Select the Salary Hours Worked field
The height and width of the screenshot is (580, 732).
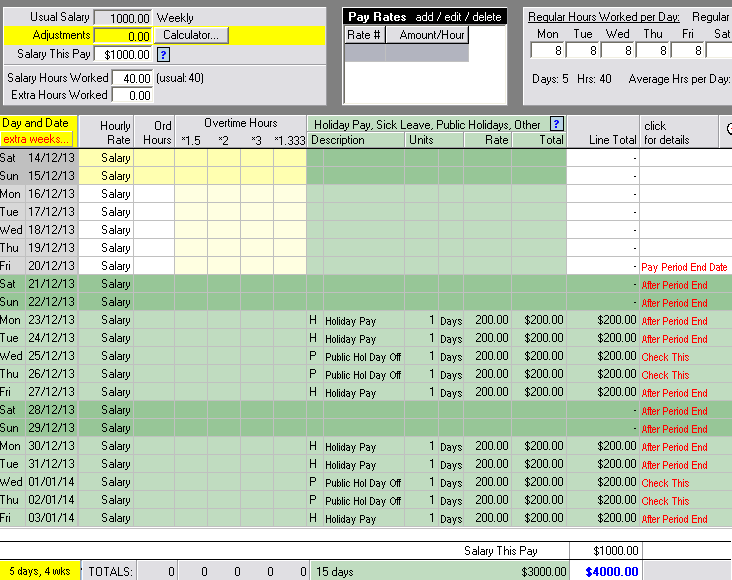pos(132,78)
